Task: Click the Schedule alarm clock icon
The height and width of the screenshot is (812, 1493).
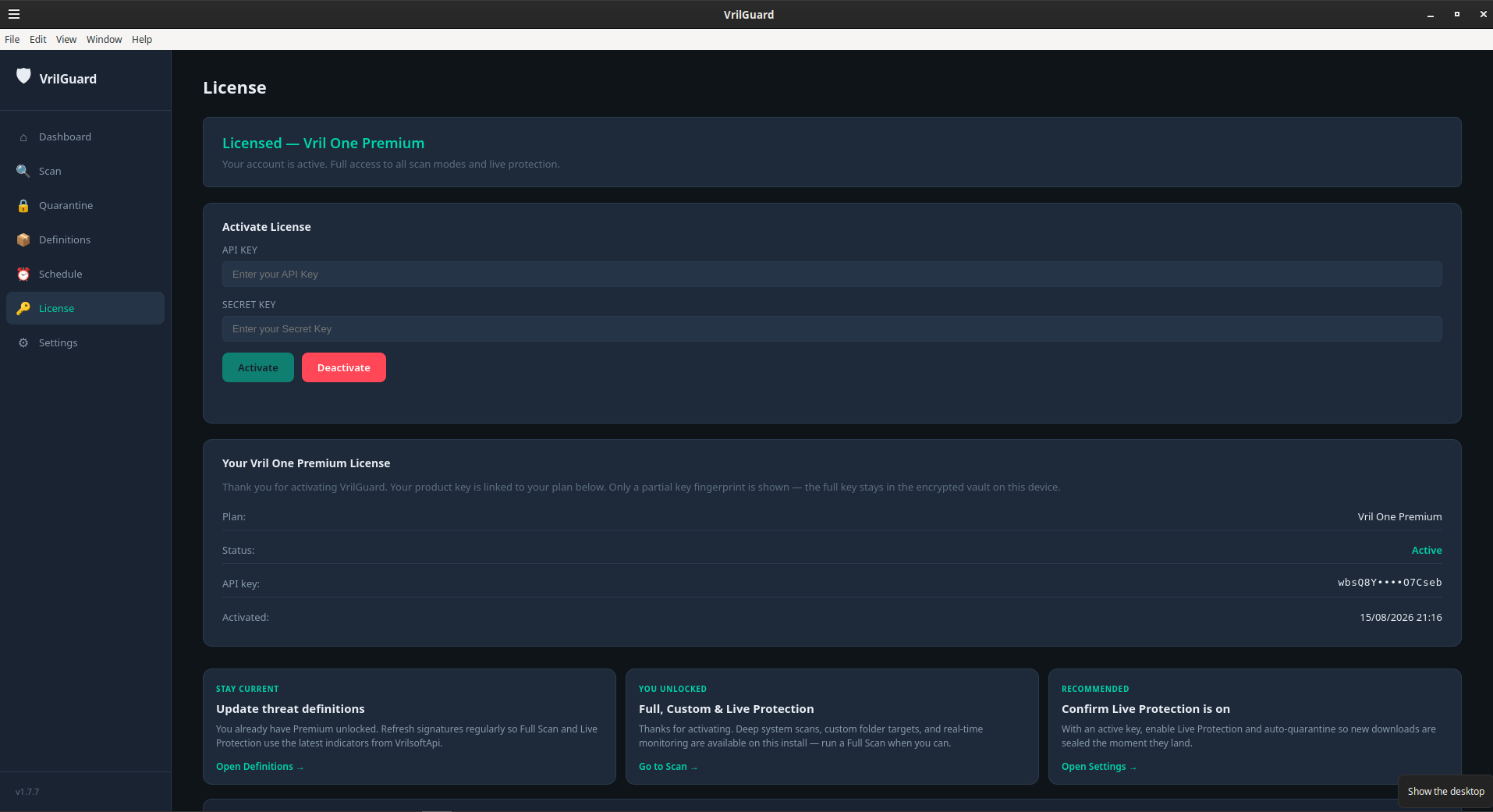Action: click(23, 275)
